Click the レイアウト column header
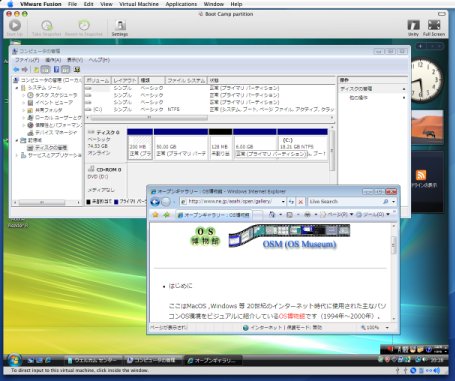Viewport: 455px width, 381px height. point(124,80)
